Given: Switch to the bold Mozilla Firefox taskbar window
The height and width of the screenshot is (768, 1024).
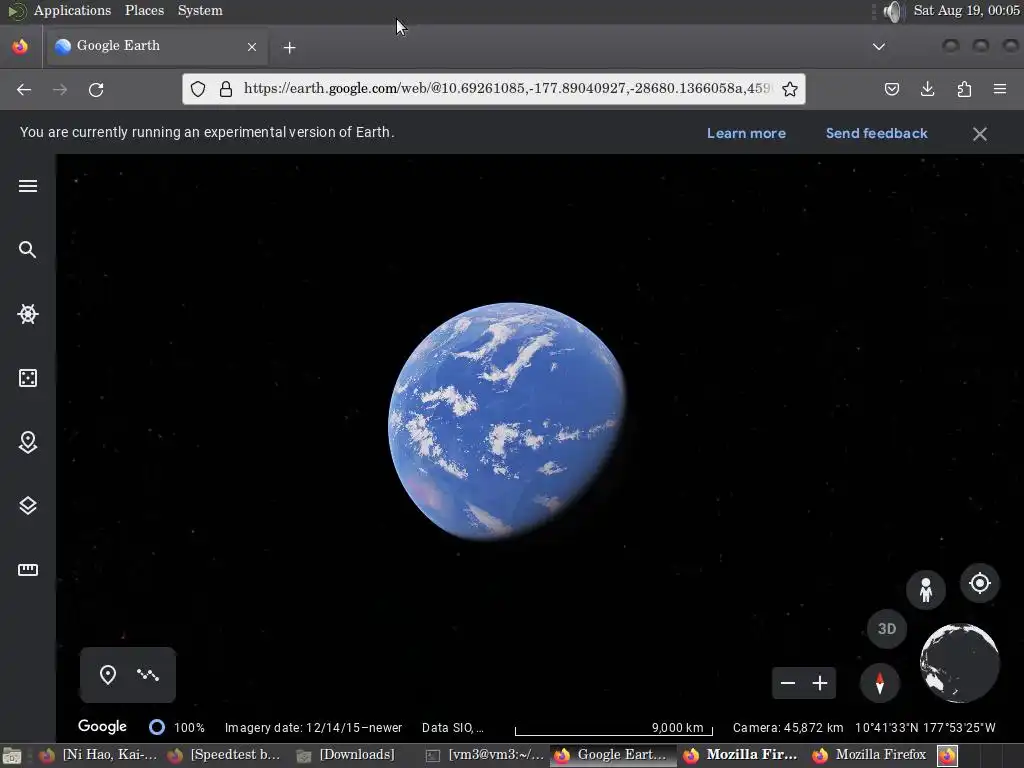Looking at the screenshot, I should pos(740,755).
